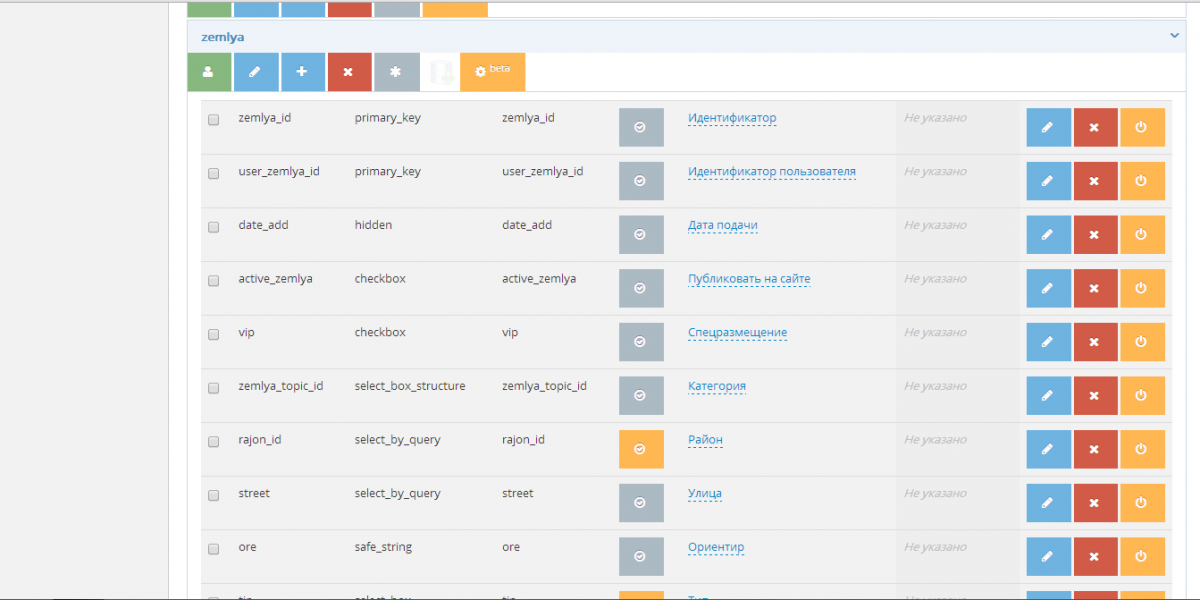The image size is (1200, 600).
Task: Collapse the zemlya panel using chevron
Action: 1175,36
